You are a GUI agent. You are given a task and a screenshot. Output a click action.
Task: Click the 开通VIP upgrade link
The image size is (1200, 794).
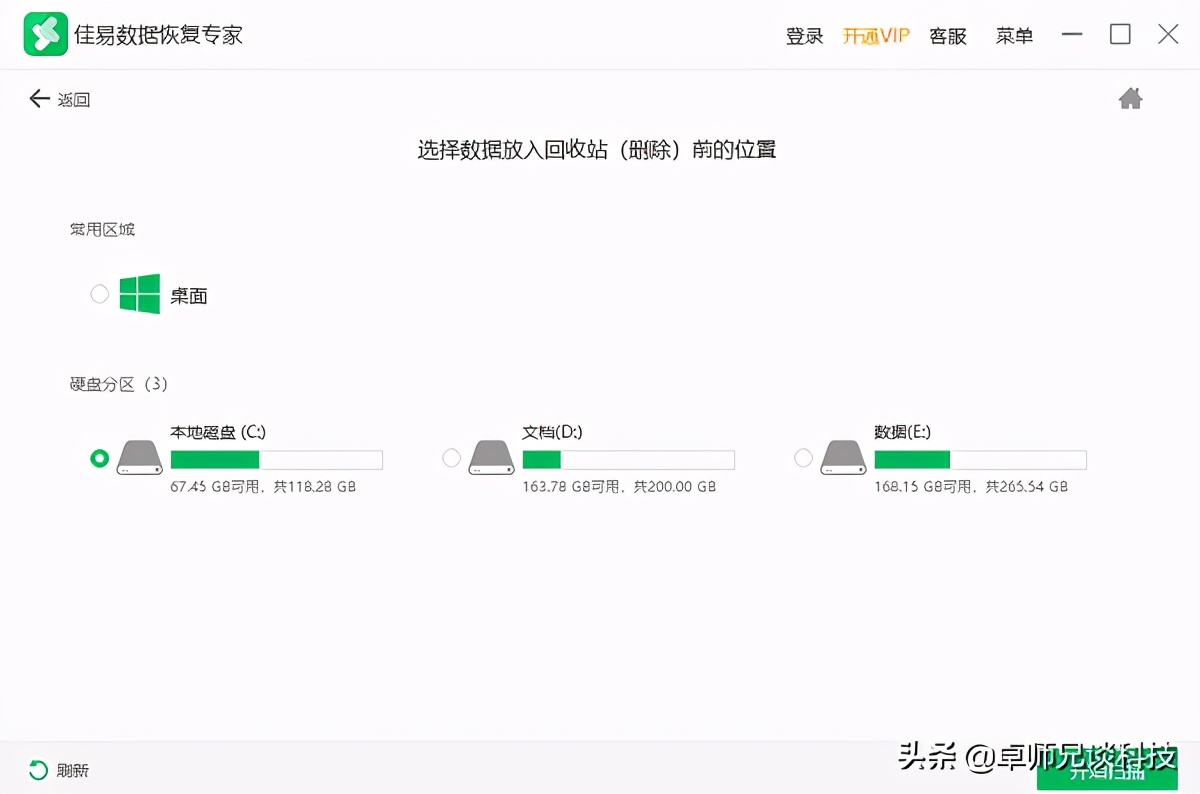[x=876, y=35]
